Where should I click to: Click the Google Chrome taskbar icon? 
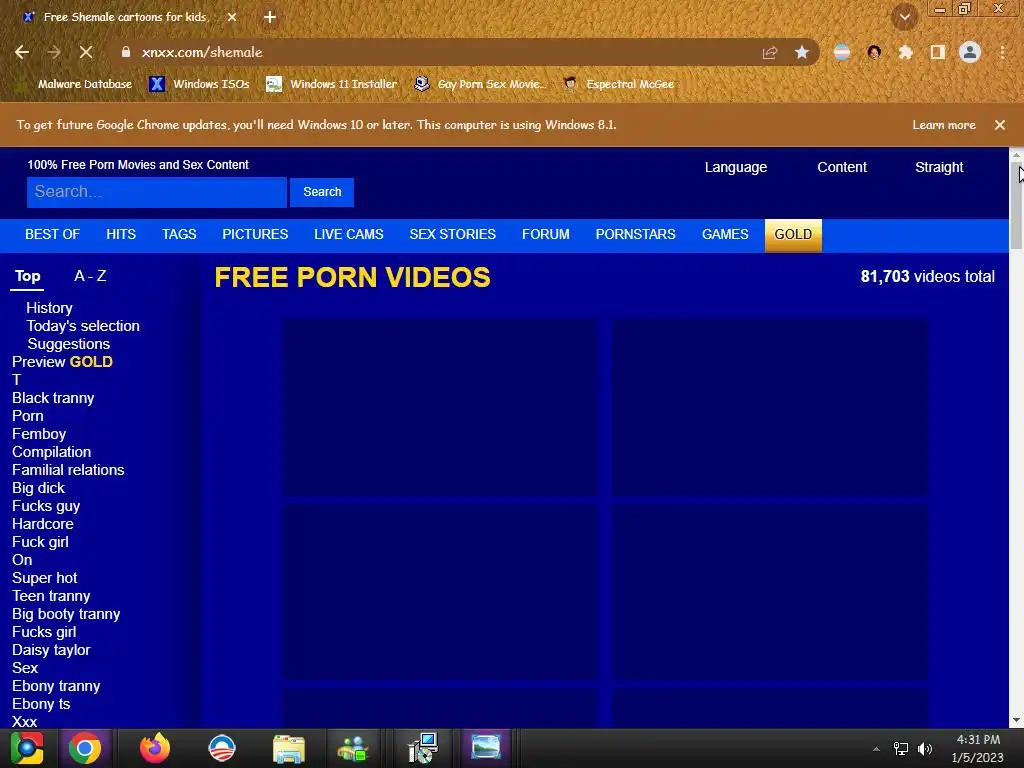tap(85, 748)
